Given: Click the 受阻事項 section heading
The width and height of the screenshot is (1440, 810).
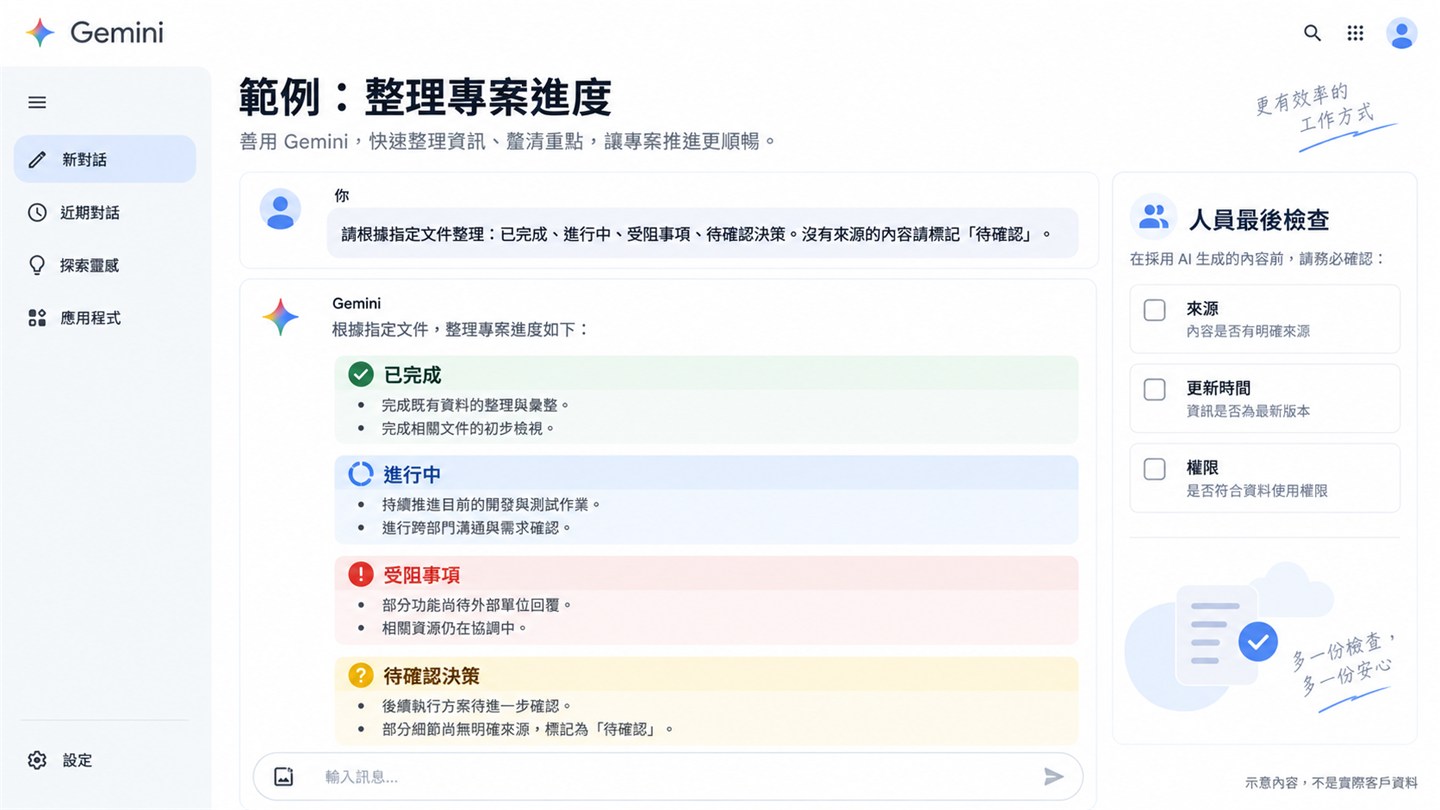Looking at the screenshot, I should [422, 575].
